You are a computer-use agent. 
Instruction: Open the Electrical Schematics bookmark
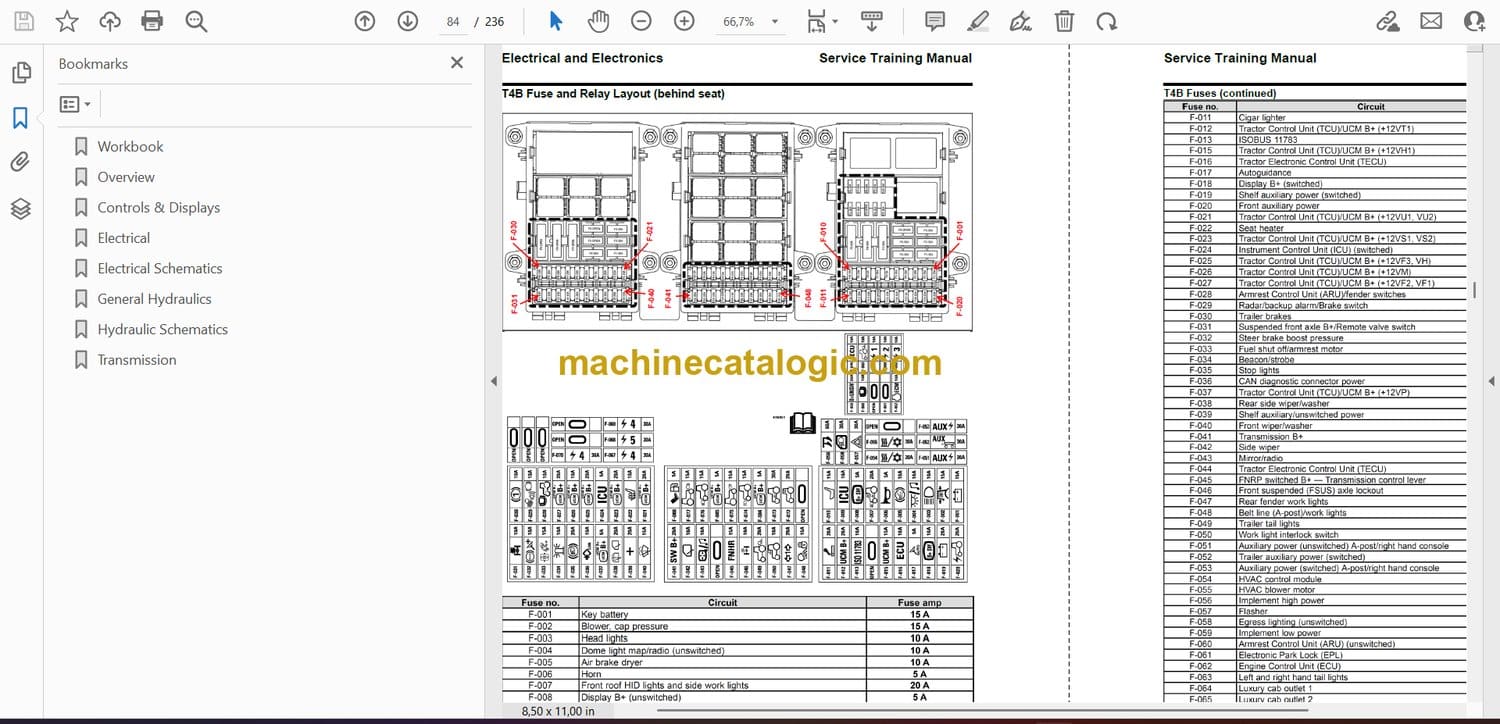coord(159,268)
